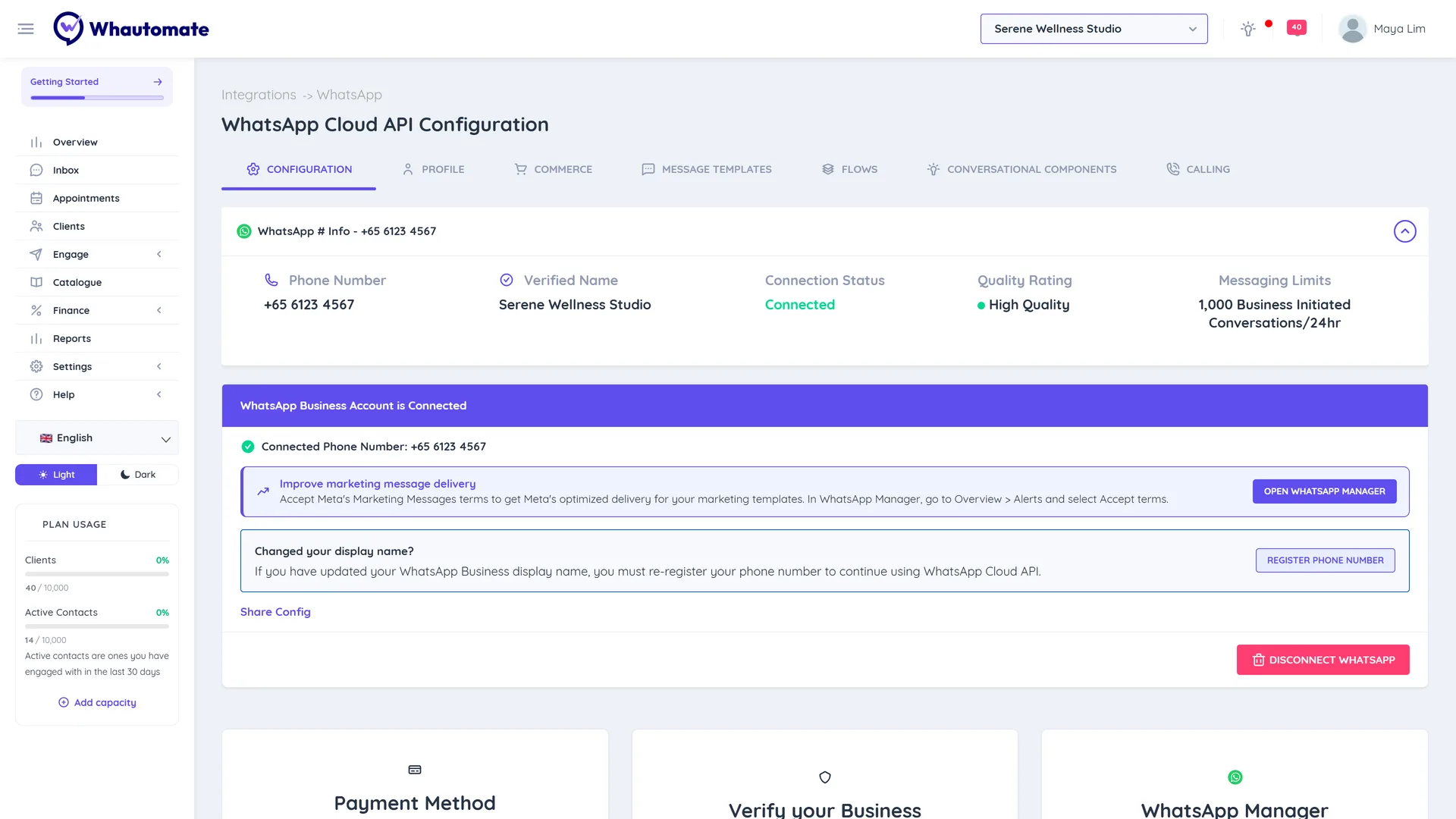This screenshot has width=1456, height=819.
Task: Open Reports in the sidebar
Action: 97,338
